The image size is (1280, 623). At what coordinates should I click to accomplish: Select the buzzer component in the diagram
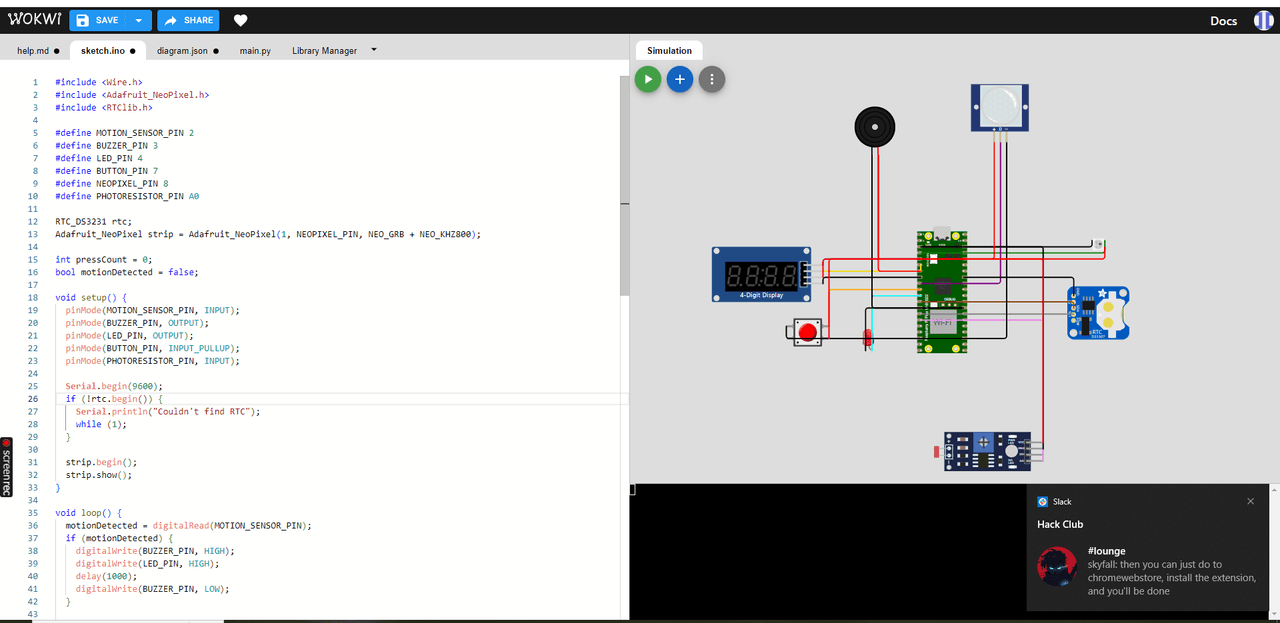(874, 128)
